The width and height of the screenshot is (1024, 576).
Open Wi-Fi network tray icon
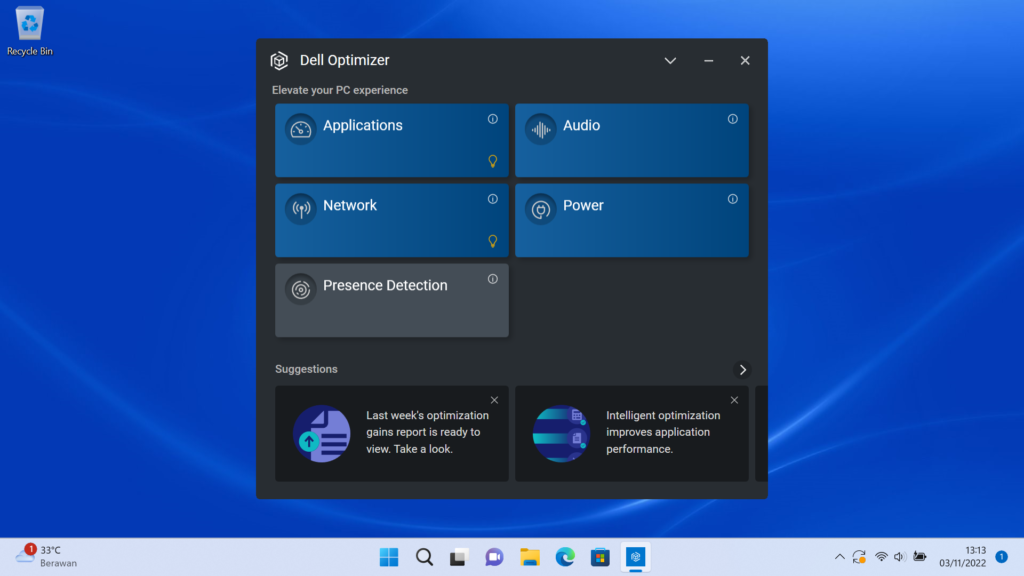(881, 557)
